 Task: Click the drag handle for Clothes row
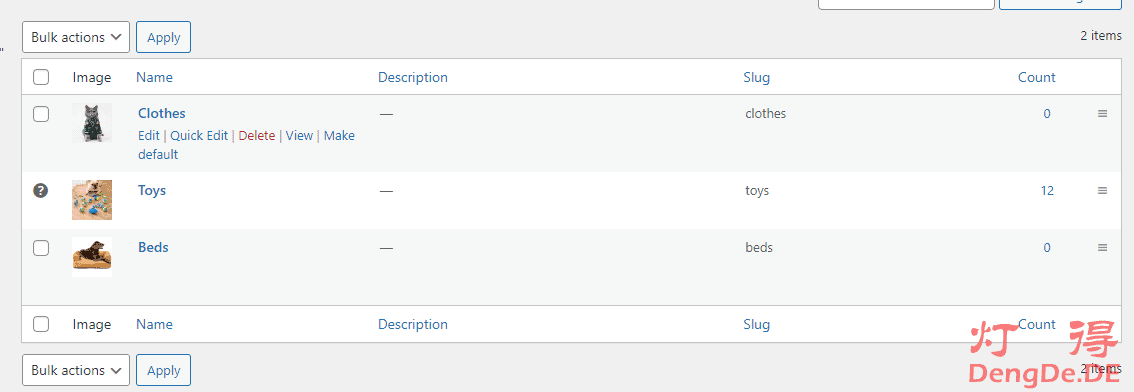tap(1102, 114)
